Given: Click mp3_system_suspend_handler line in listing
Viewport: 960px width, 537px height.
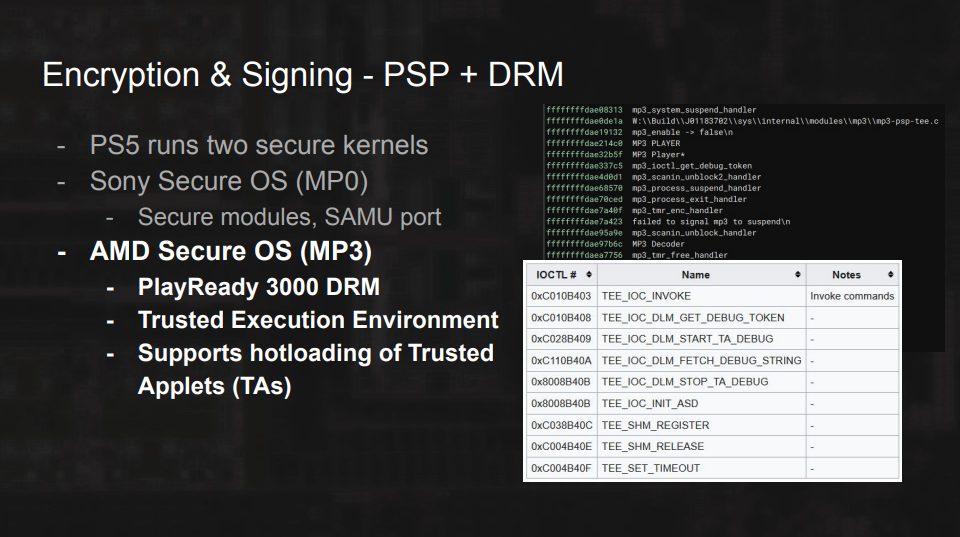Looking at the screenshot, I should pos(651,110).
